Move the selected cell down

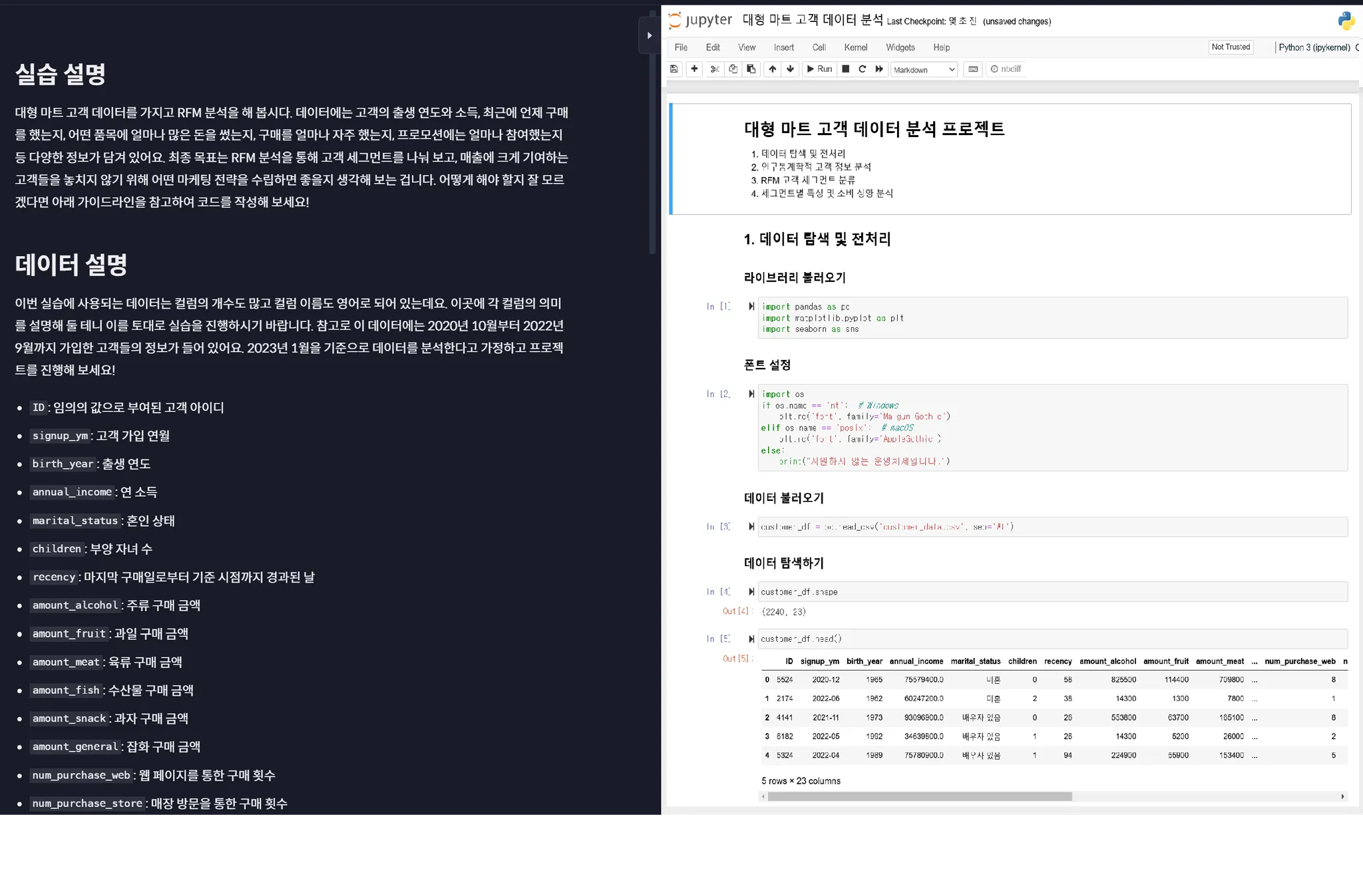click(791, 69)
